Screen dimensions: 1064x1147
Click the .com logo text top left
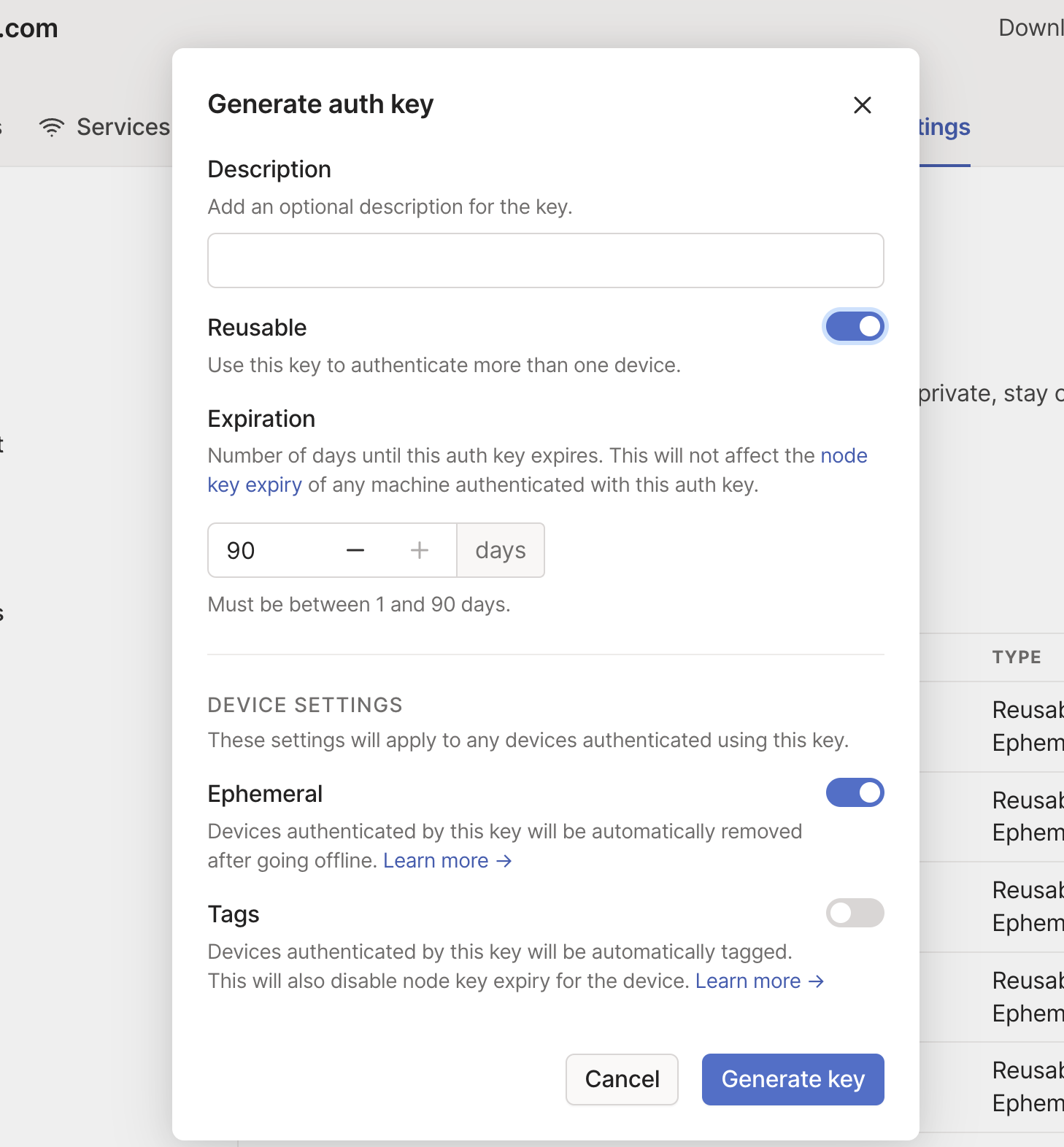pos(29,28)
